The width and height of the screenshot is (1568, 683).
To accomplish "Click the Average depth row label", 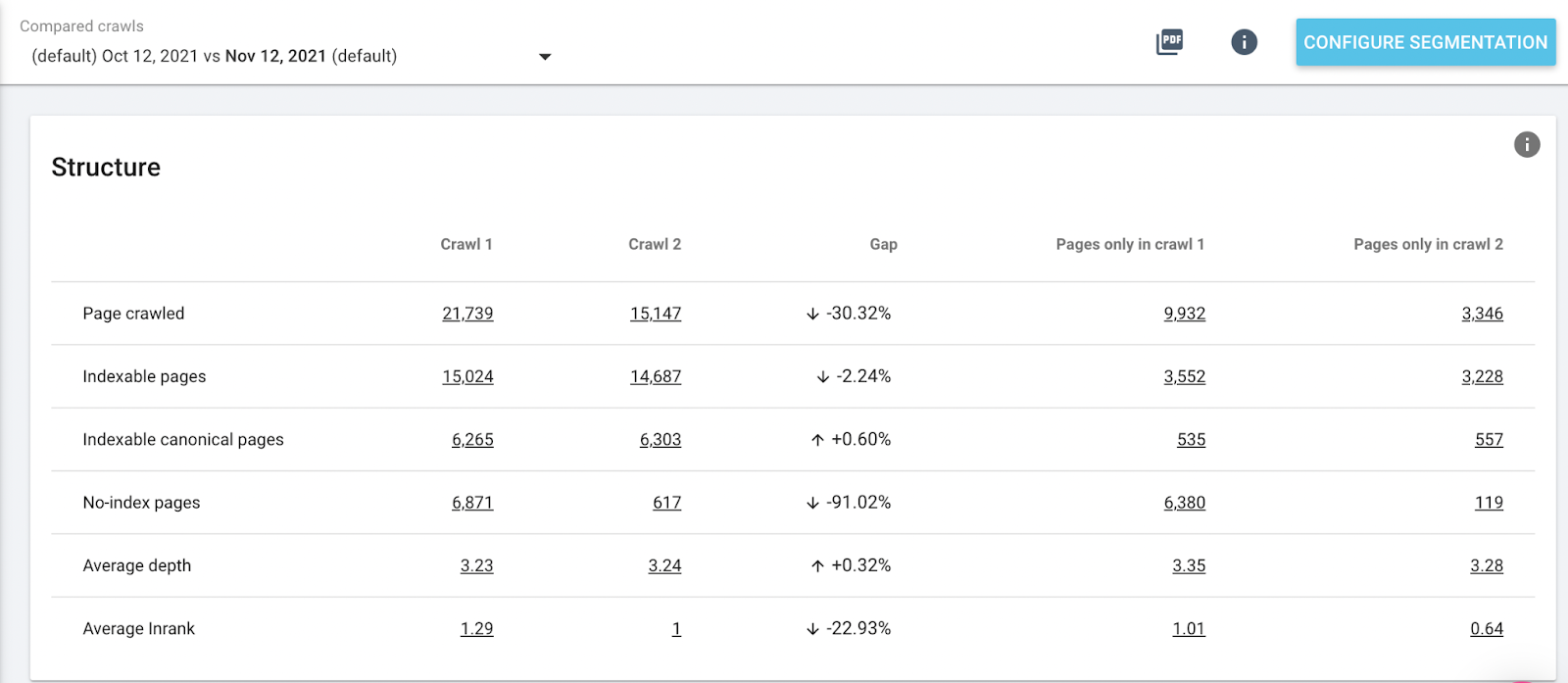I will click(x=137, y=565).
